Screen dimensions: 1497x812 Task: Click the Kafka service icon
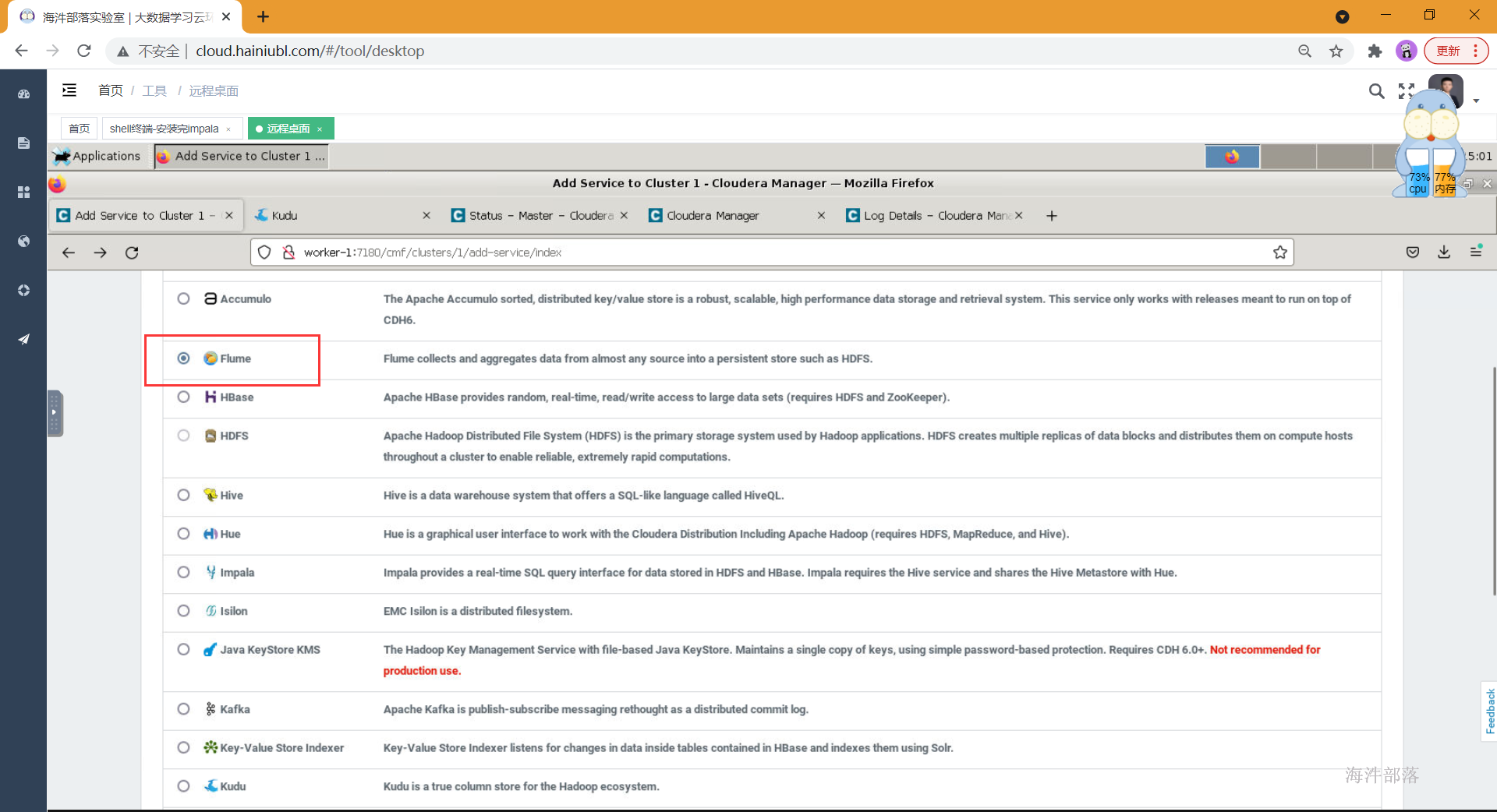tap(211, 709)
